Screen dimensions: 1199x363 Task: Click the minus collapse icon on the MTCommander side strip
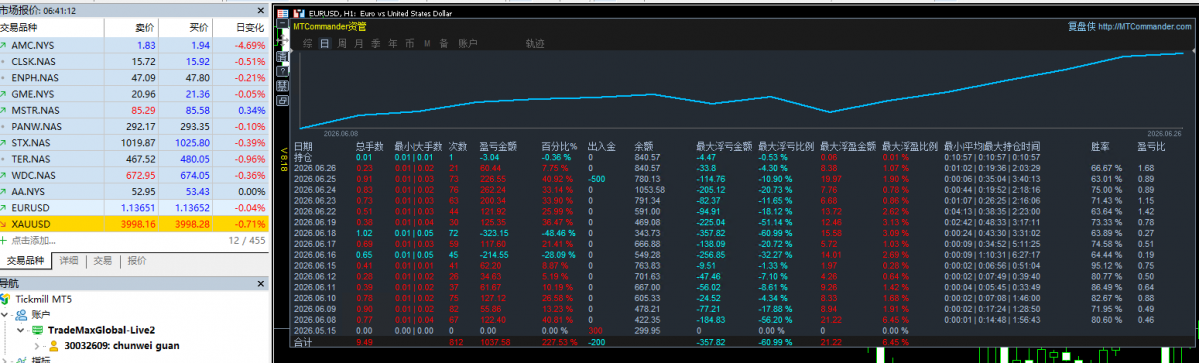(282, 24)
